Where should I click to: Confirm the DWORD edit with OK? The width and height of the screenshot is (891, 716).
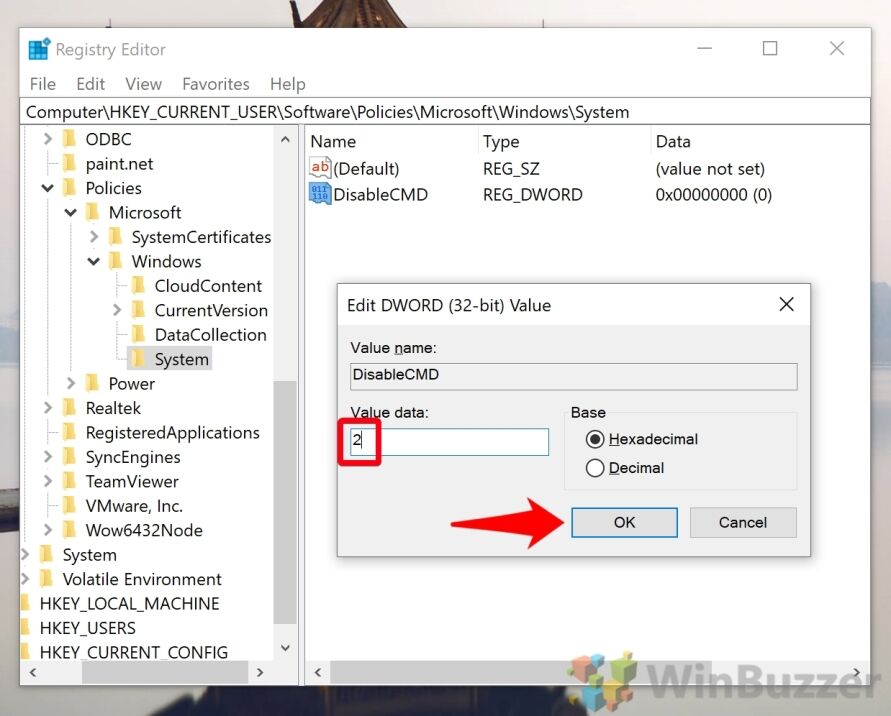624,522
